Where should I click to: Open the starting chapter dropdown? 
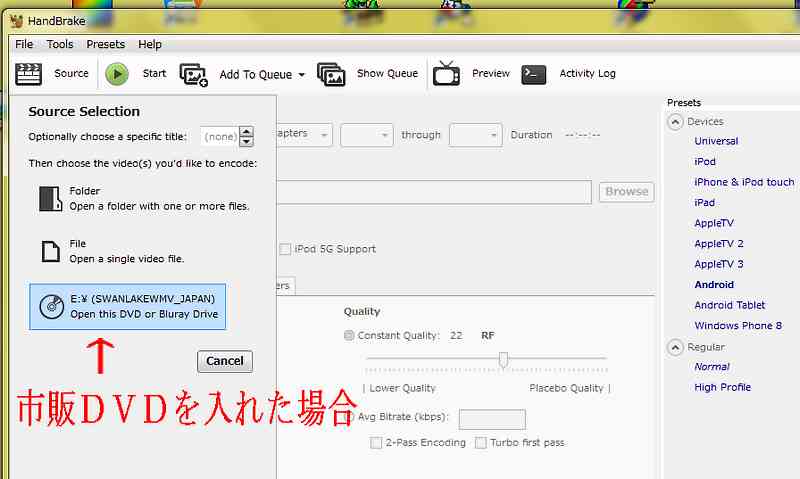[367, 135]
